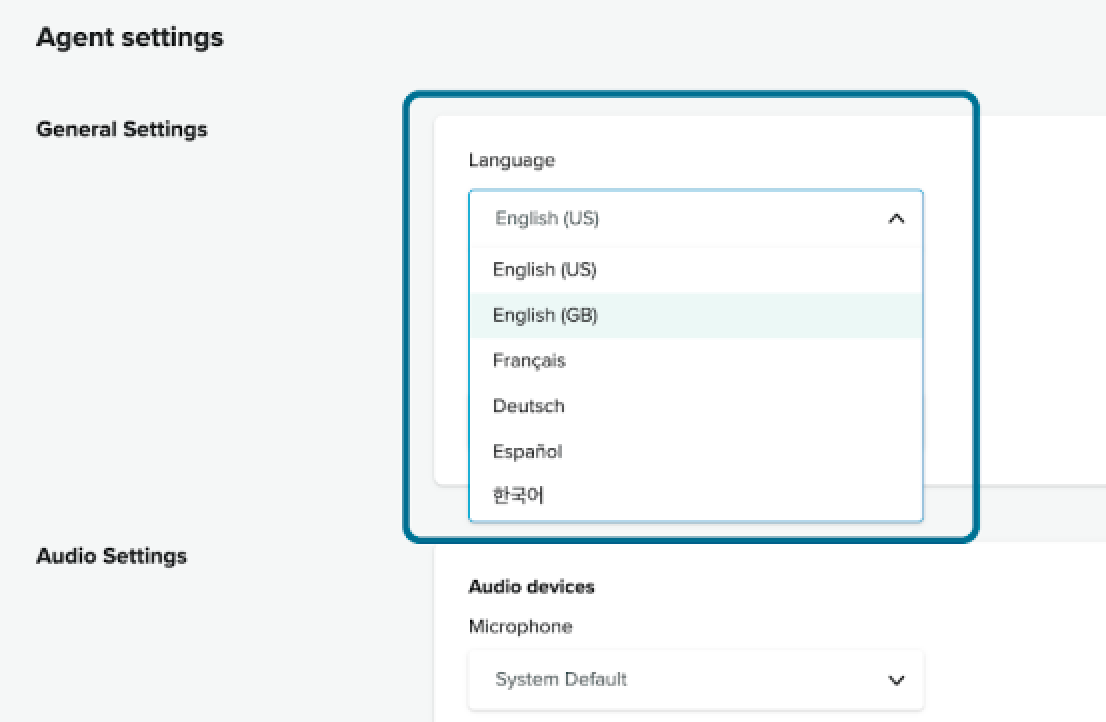
Task: Collapse the Language list with the up chevron
Action: pos(896,218)
